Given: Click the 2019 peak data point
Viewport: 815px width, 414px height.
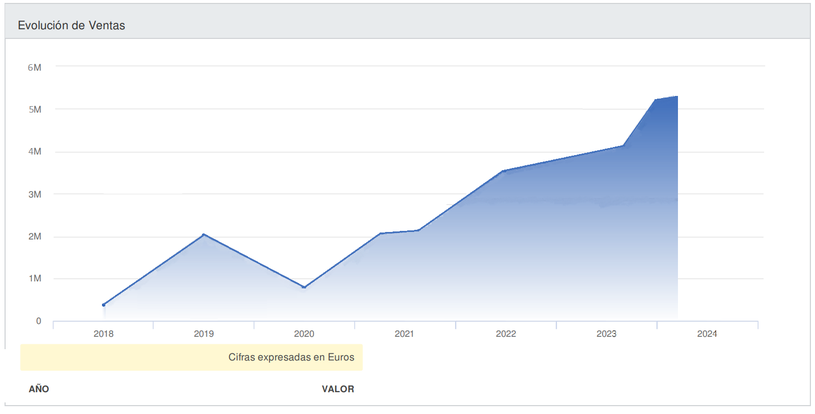Looking at the screenshot, I should point(204,235).
